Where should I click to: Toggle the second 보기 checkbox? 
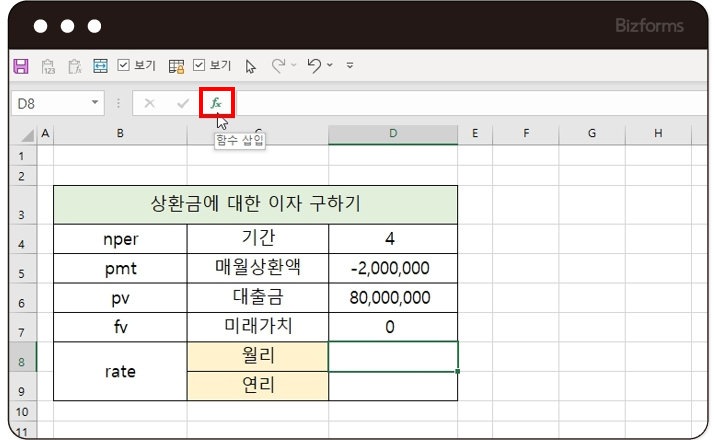click(x=199, y=66)
